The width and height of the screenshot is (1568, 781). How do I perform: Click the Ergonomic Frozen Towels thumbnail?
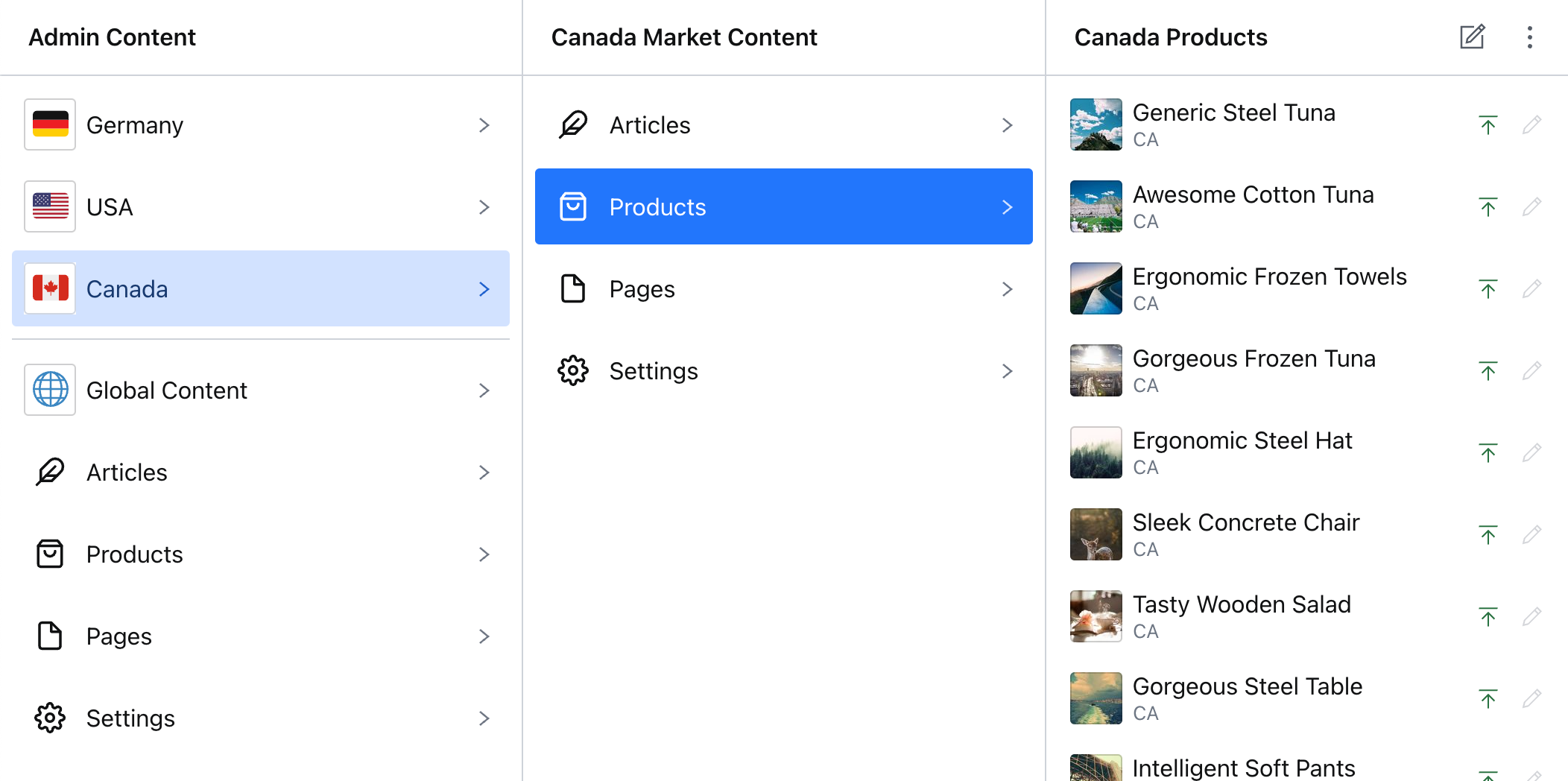click(x=1096, y=288)
